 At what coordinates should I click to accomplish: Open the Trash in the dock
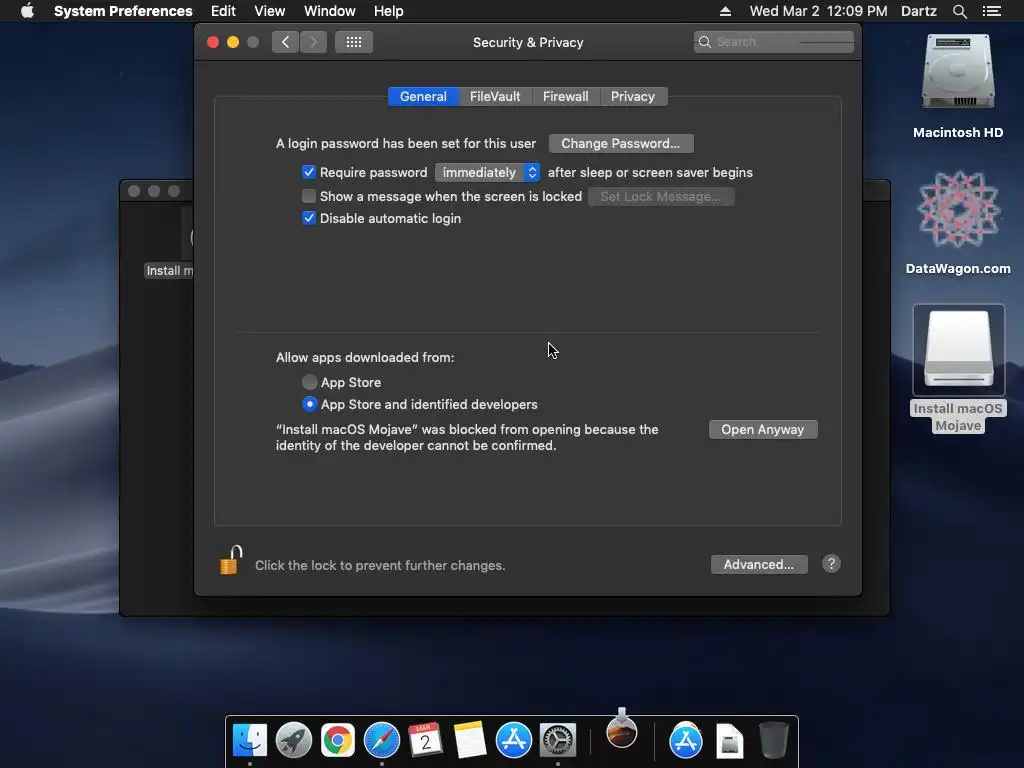coord(773,741)
